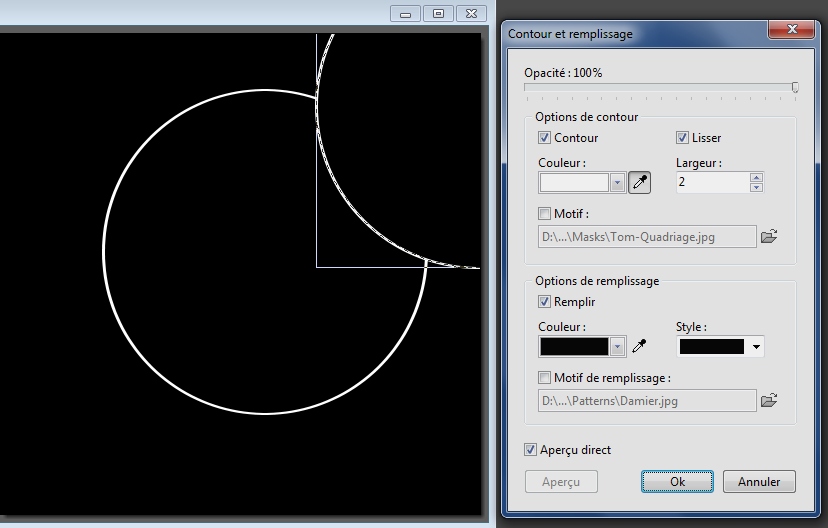Viewport: 828px width, 528px height.
Task: Browse for contour Motif file
Action: 769,237
